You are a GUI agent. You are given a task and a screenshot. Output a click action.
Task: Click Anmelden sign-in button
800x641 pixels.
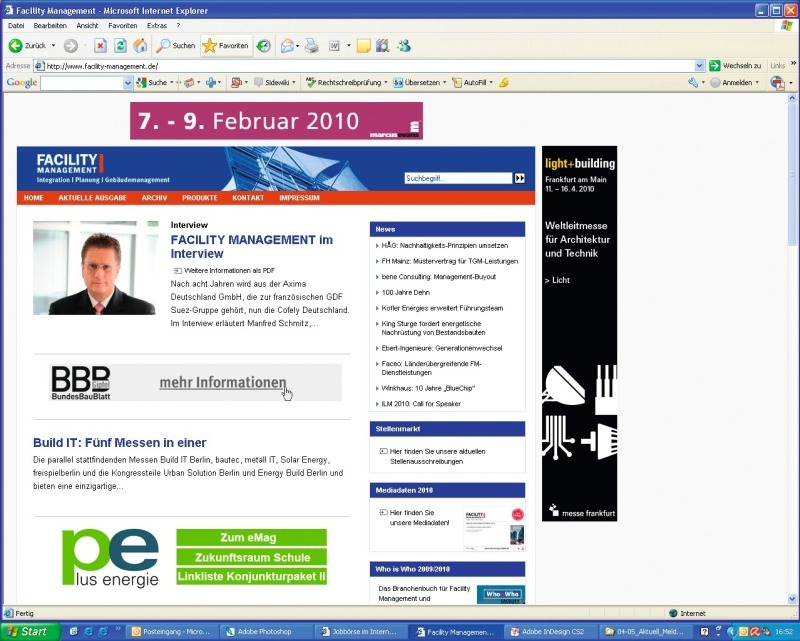click(732, 83)
